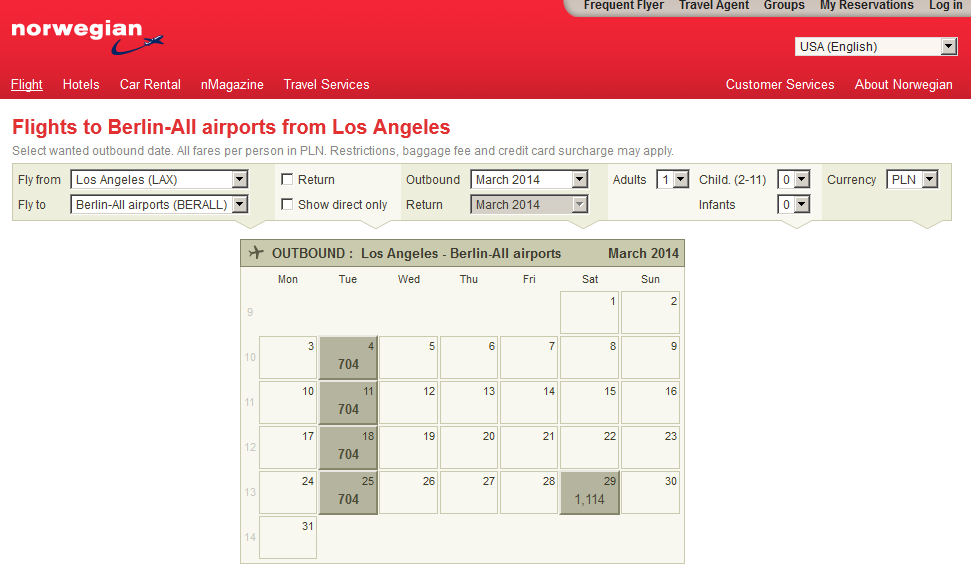Screen dimensions: 971x567
Task: Open the Adults count dropdown
Action: pyautogui.click(x=673, y=180)
